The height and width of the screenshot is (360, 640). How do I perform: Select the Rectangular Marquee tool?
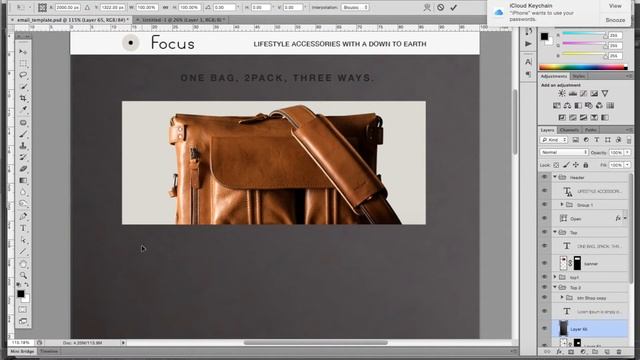(x=23, y=63)
